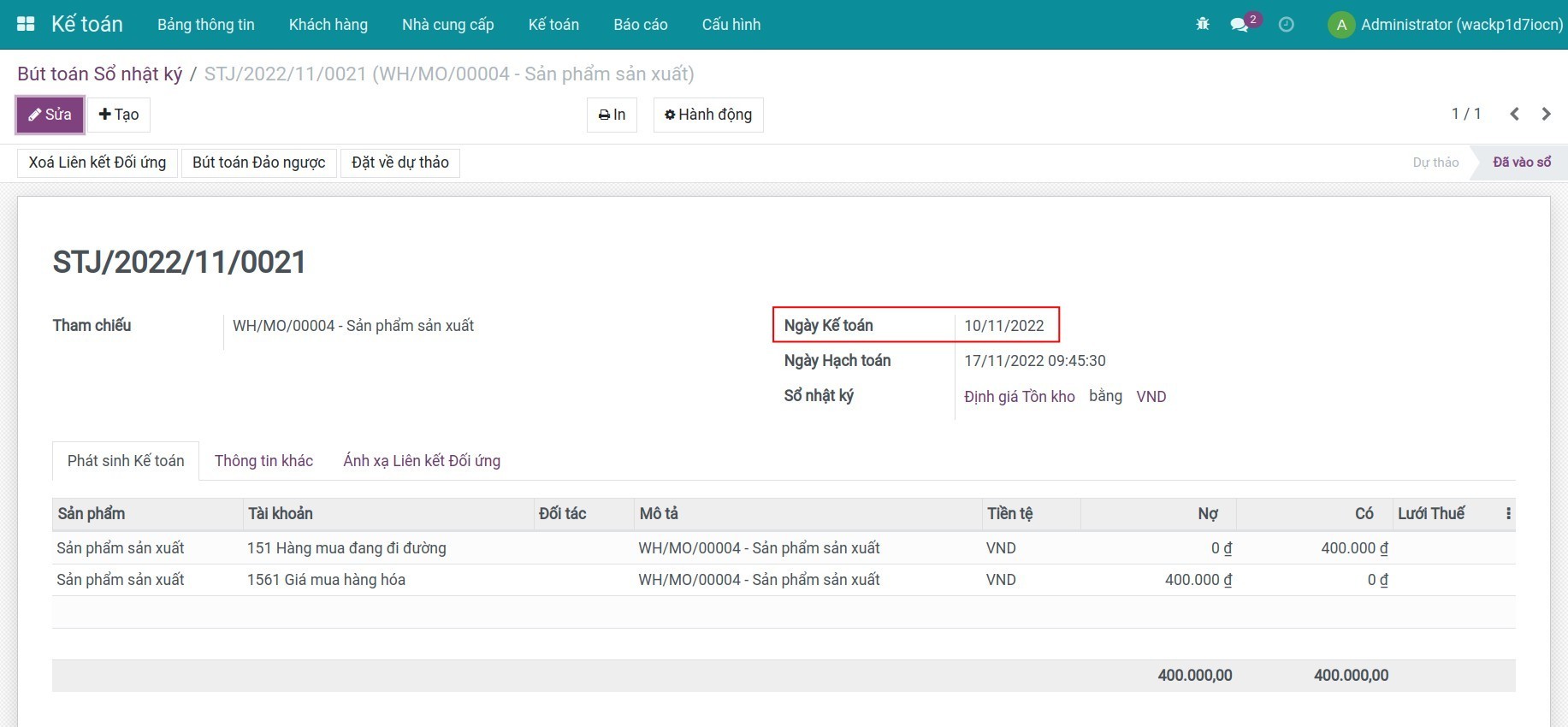Click Đặt về dự thảo button
1568x727 pixels.
coord(399,163)
